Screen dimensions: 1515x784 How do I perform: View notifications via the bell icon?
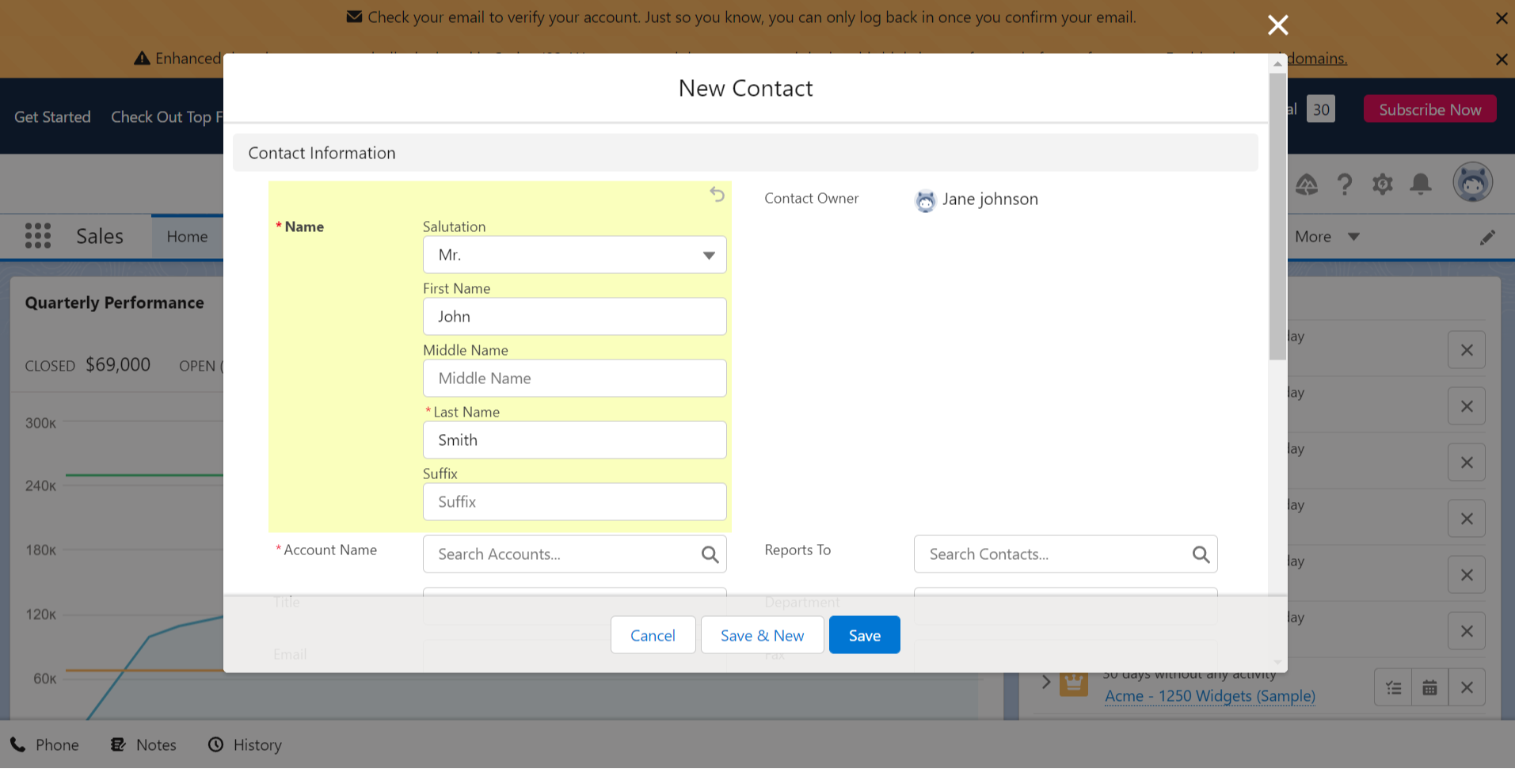(x=1421, y=184)
